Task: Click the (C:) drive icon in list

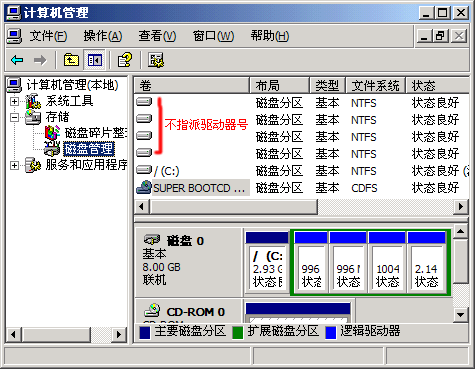Action: [144, 170]
